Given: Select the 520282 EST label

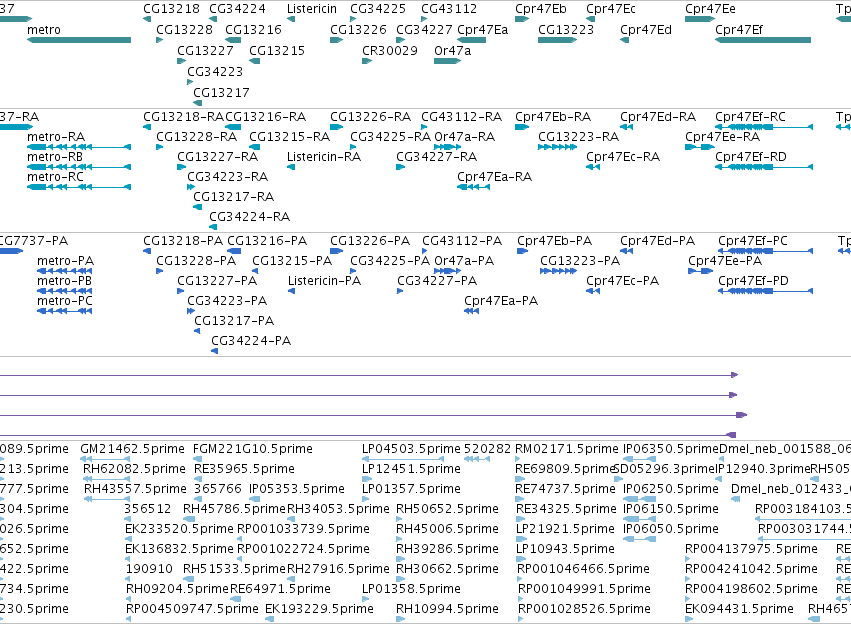Looking at the screenshot, I should pos(487,449).
